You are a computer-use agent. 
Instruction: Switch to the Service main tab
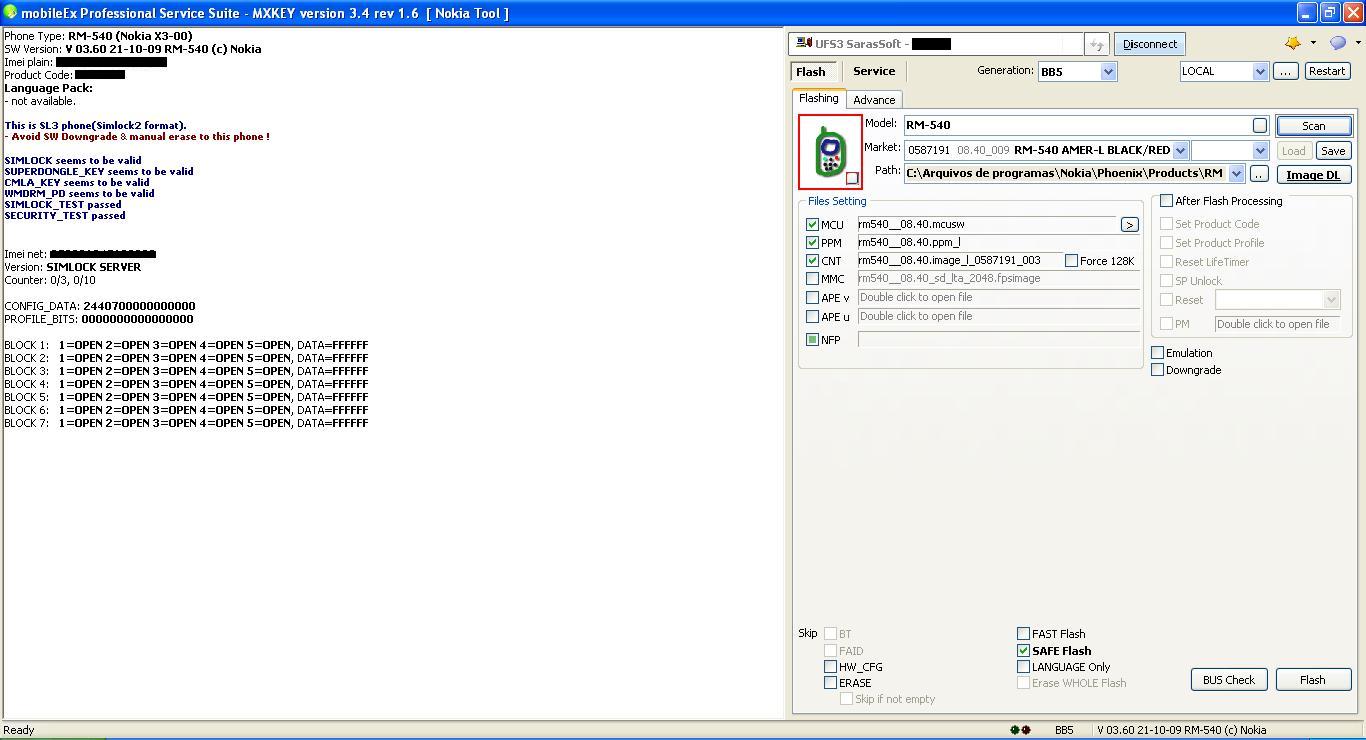[x=874, y=71]
